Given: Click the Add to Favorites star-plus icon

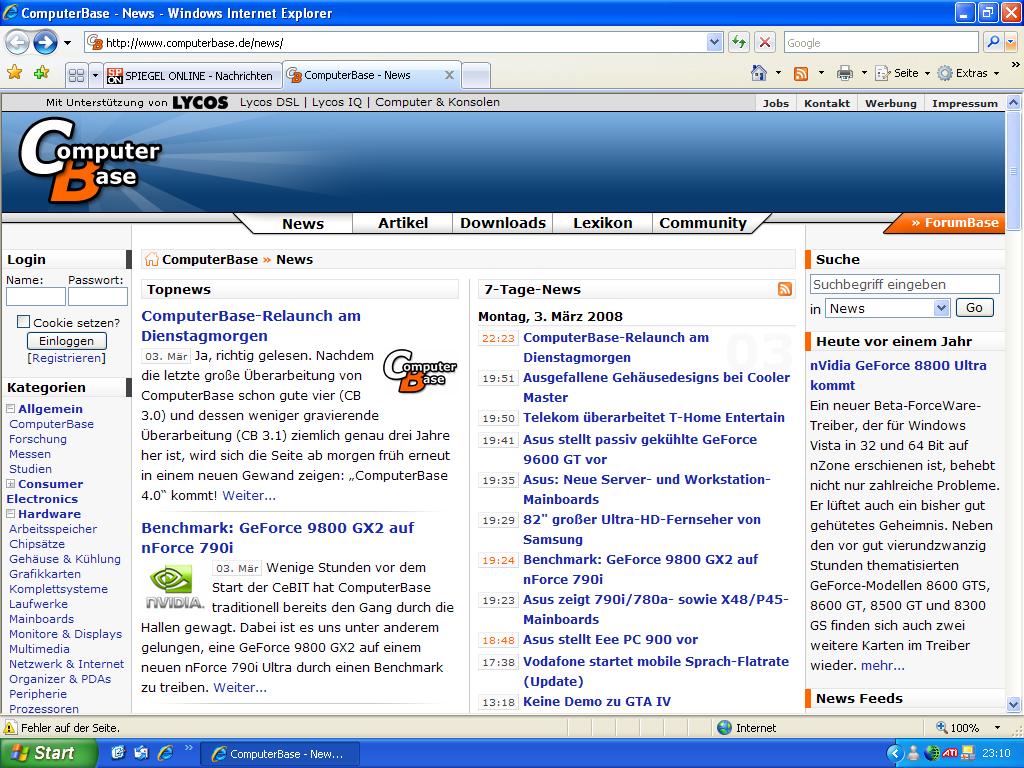Looking at the screenshot, I should [42, 72].
